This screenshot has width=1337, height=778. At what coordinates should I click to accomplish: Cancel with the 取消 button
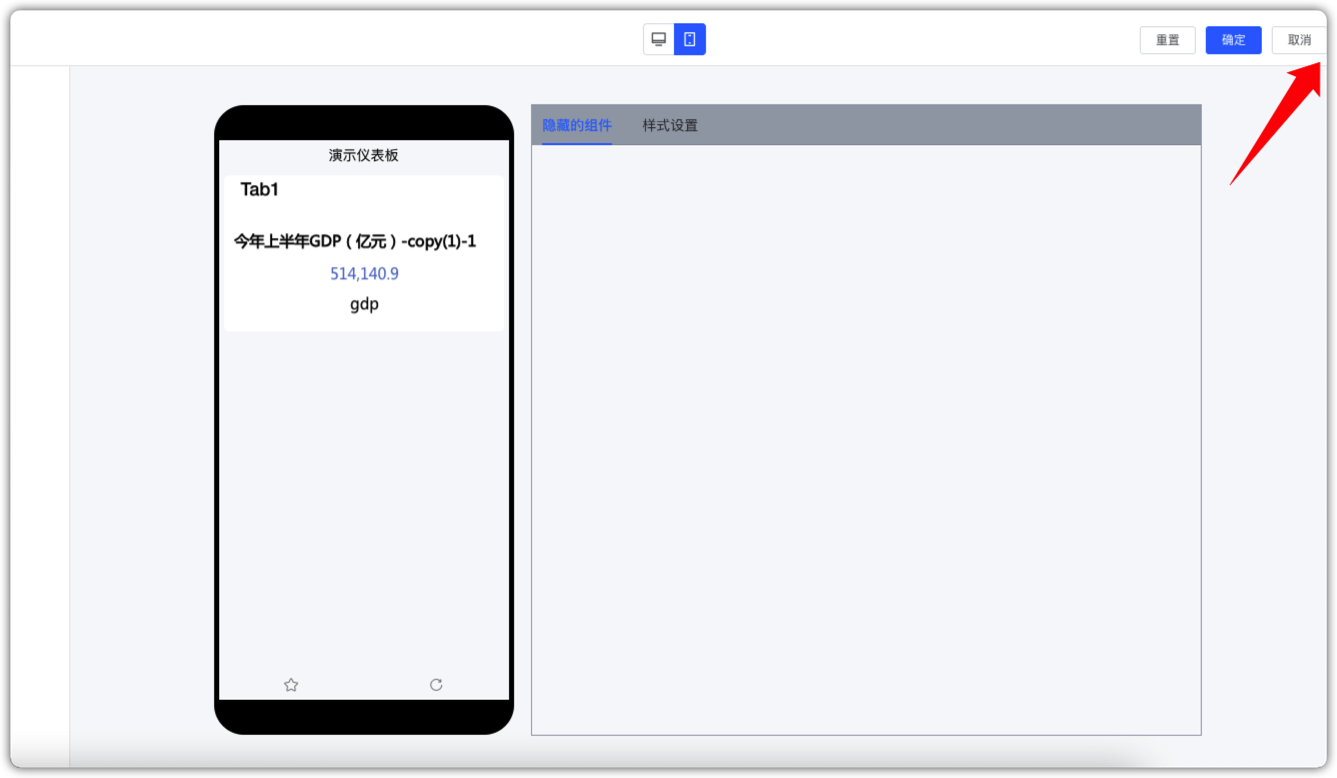point(1299,40)
